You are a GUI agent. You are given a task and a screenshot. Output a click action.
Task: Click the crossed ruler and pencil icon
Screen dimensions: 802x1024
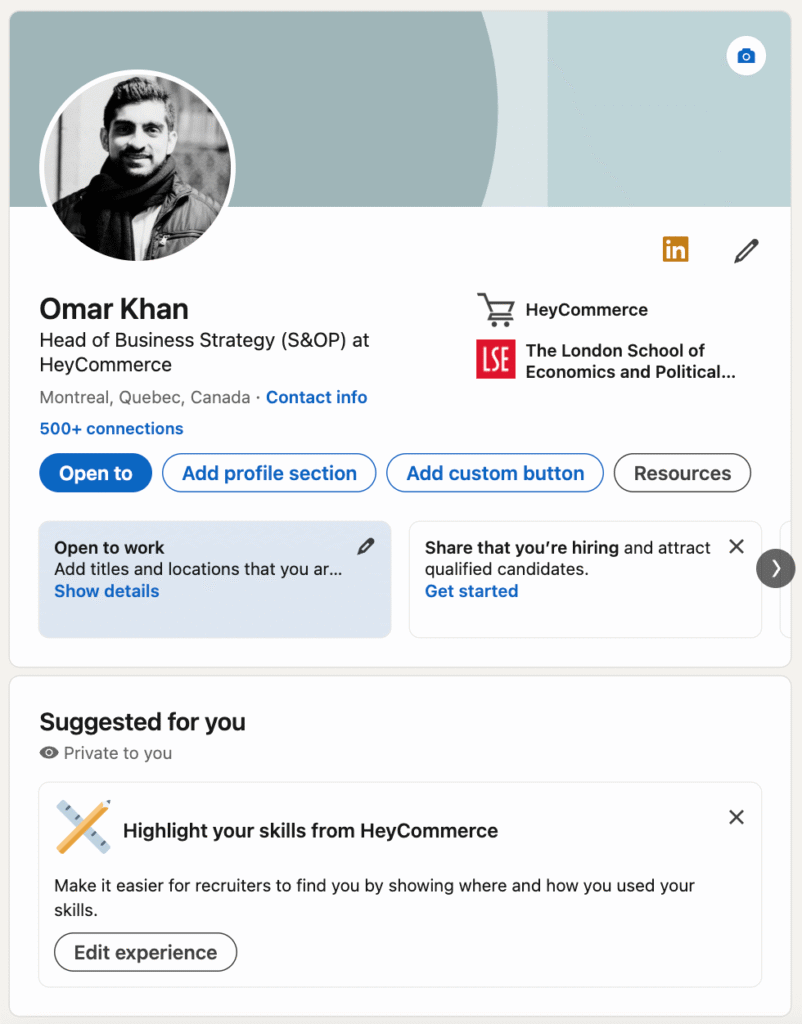tap(83, 827)
